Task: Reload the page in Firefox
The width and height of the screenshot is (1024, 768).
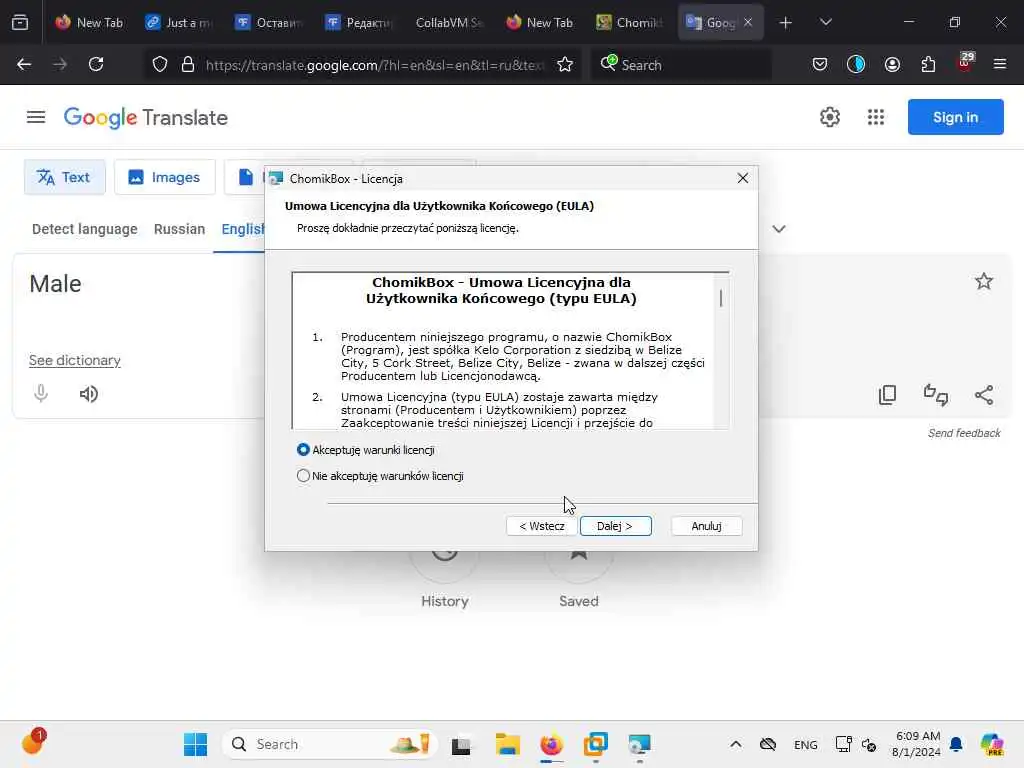Action: click(96, 65)
